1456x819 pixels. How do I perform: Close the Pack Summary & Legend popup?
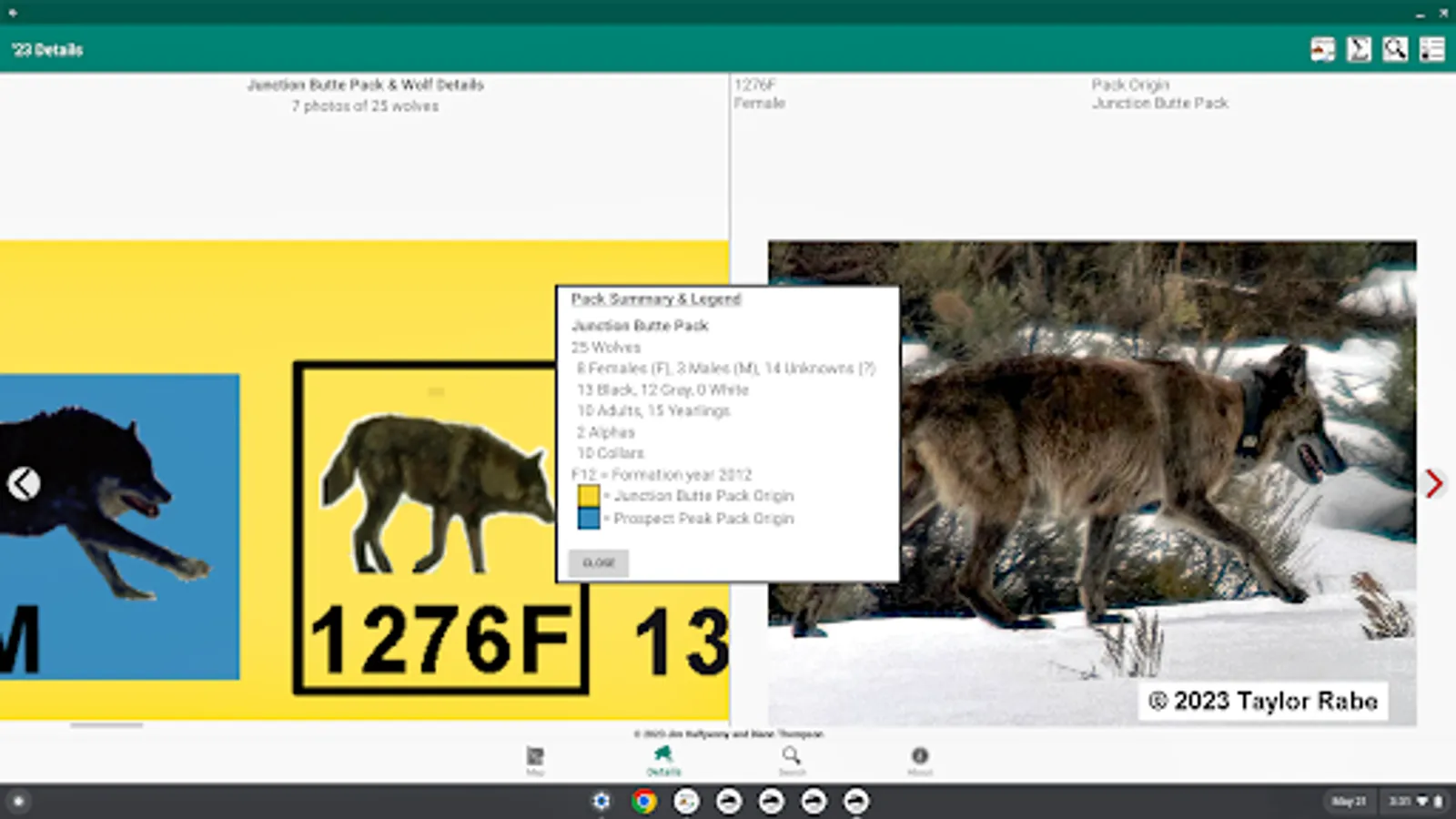click(599, 562)
